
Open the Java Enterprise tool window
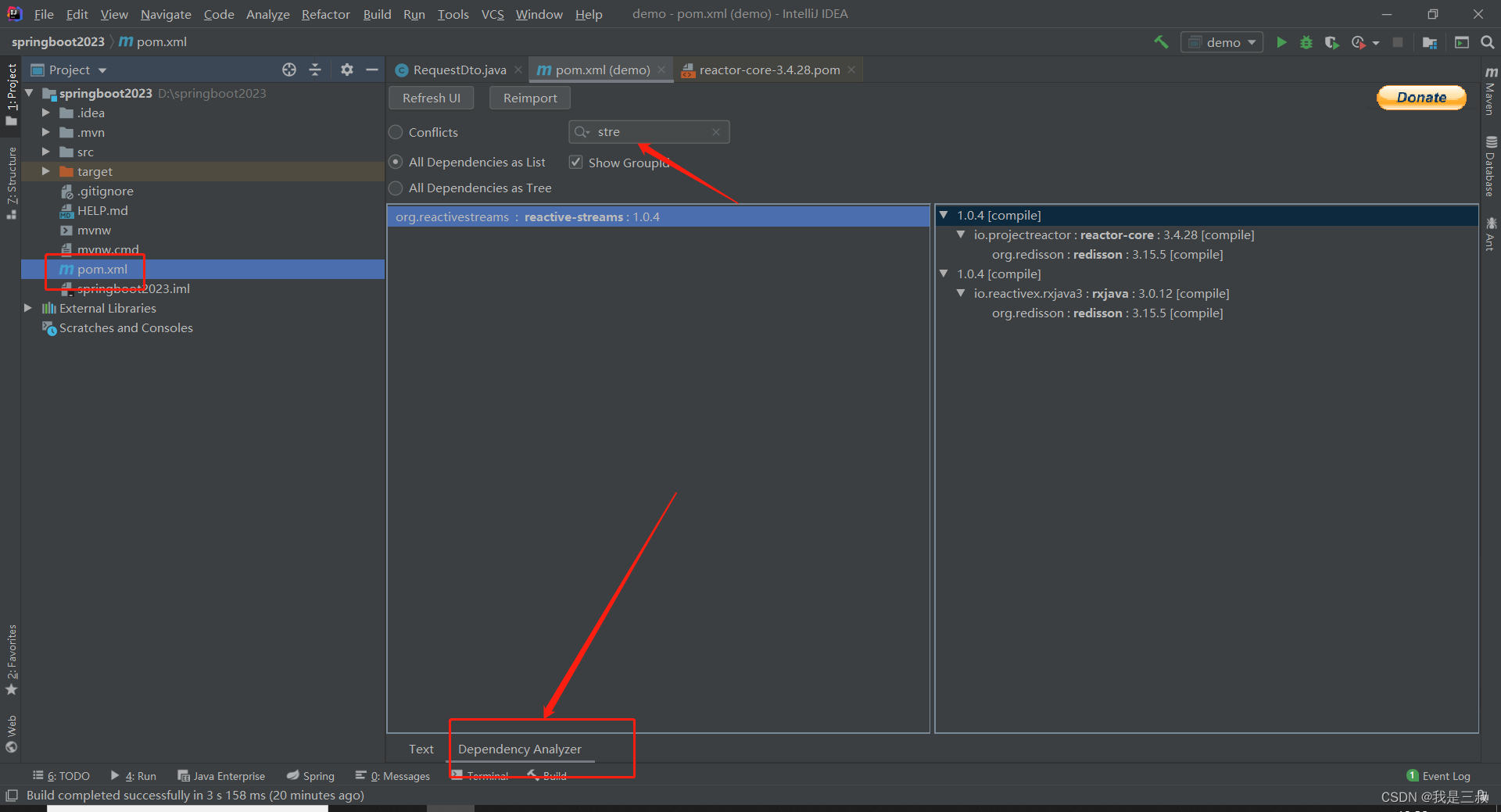click(x=221, y=776)
